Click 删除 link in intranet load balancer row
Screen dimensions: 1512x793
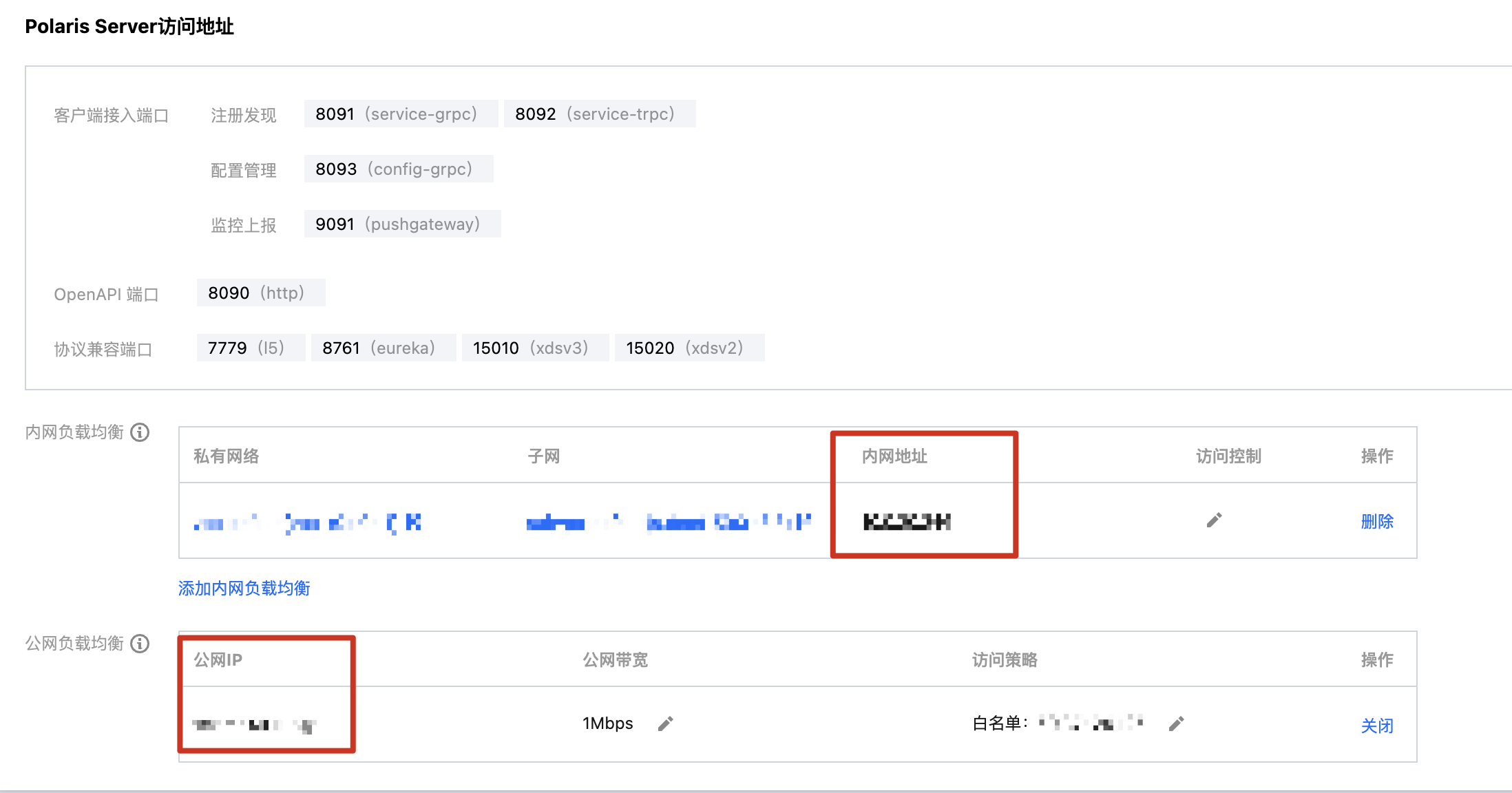tap(1377, 522)
